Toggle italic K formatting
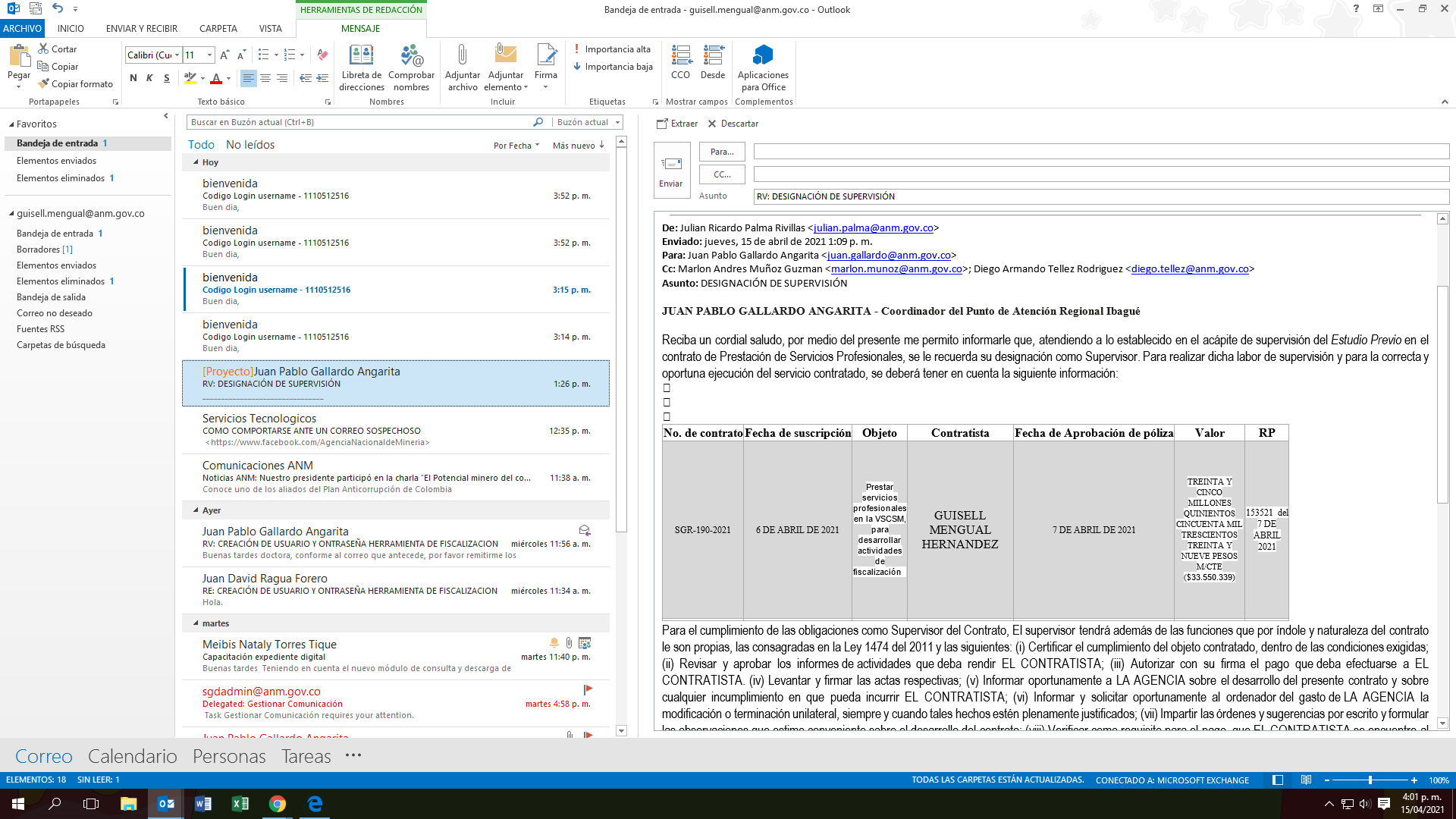 (x=149, y=78)
